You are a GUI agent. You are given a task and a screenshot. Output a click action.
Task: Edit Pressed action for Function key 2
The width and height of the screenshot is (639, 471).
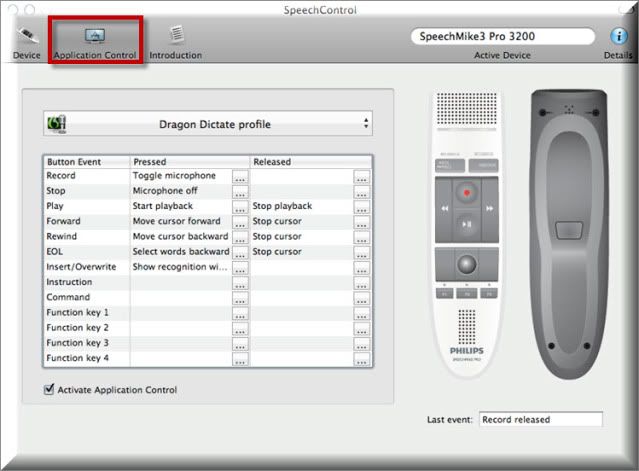[x=240, y=328]
